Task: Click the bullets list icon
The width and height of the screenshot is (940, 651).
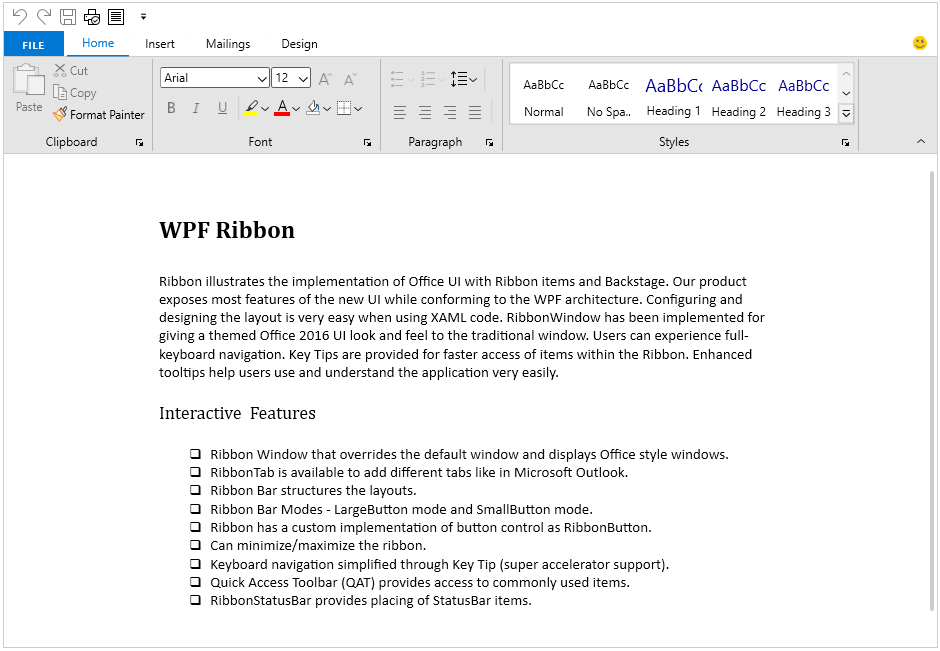Action: pos(397,79)
